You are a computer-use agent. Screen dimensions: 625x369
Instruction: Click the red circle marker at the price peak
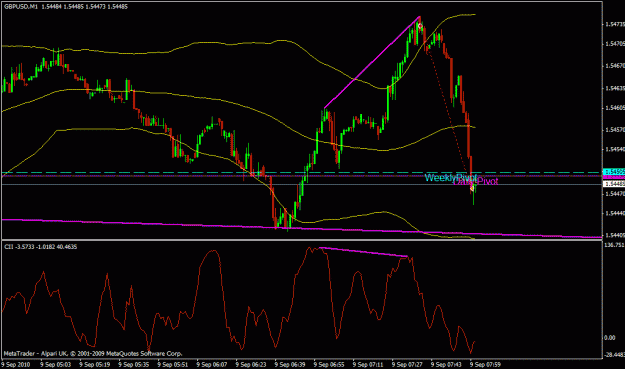[420, 26]
